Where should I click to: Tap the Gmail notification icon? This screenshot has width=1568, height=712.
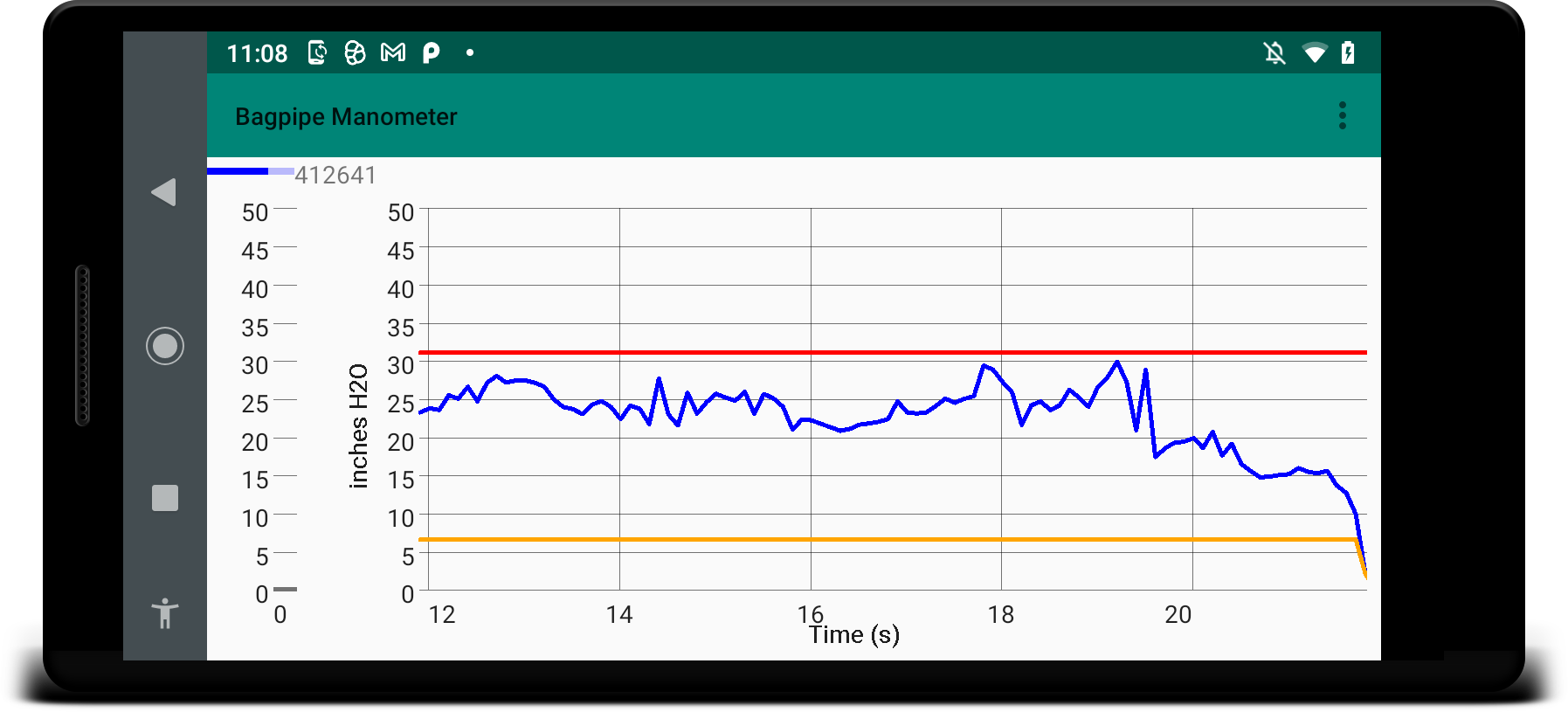coord(393,53)
